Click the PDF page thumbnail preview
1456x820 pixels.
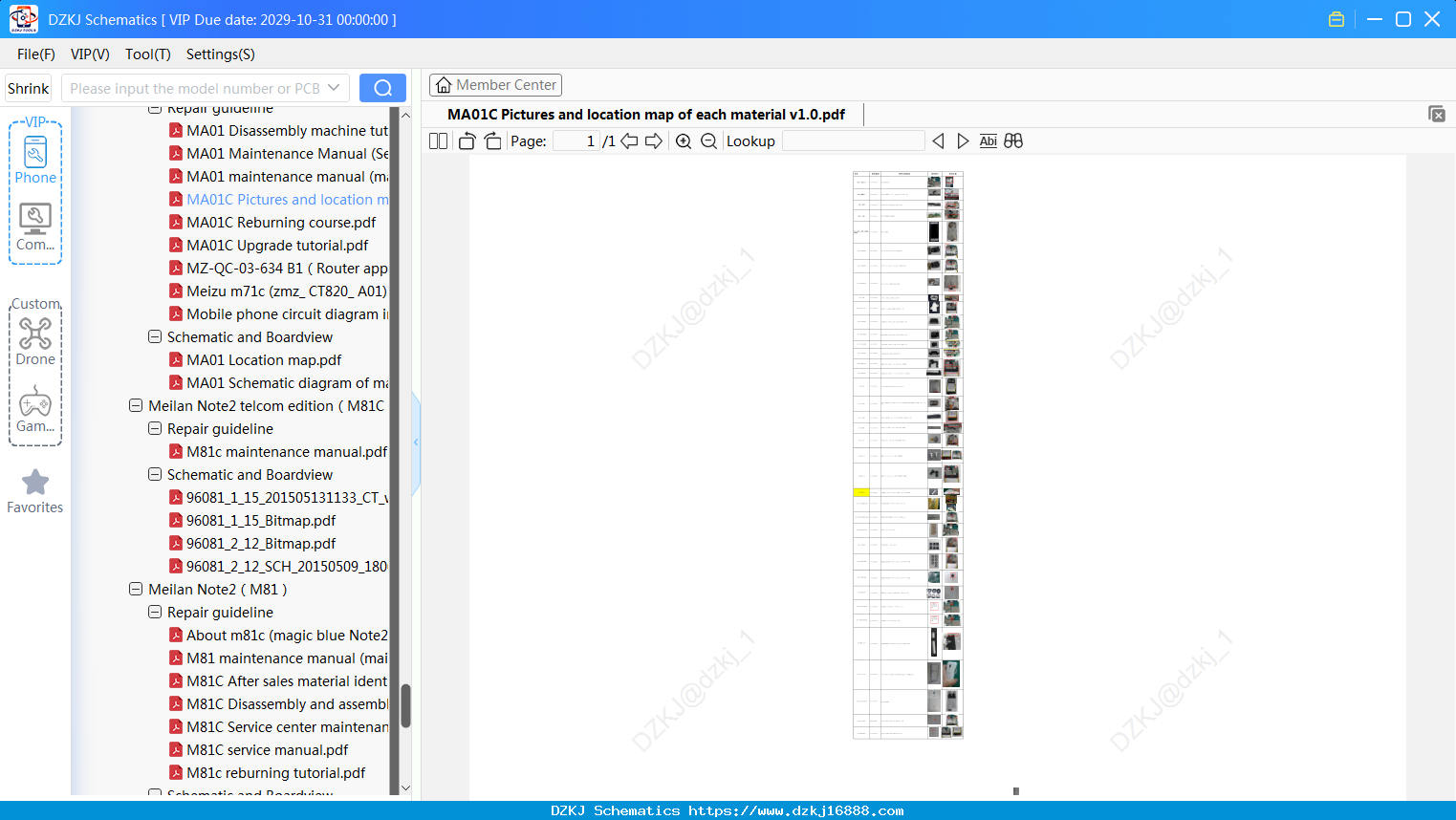point(908,455)
